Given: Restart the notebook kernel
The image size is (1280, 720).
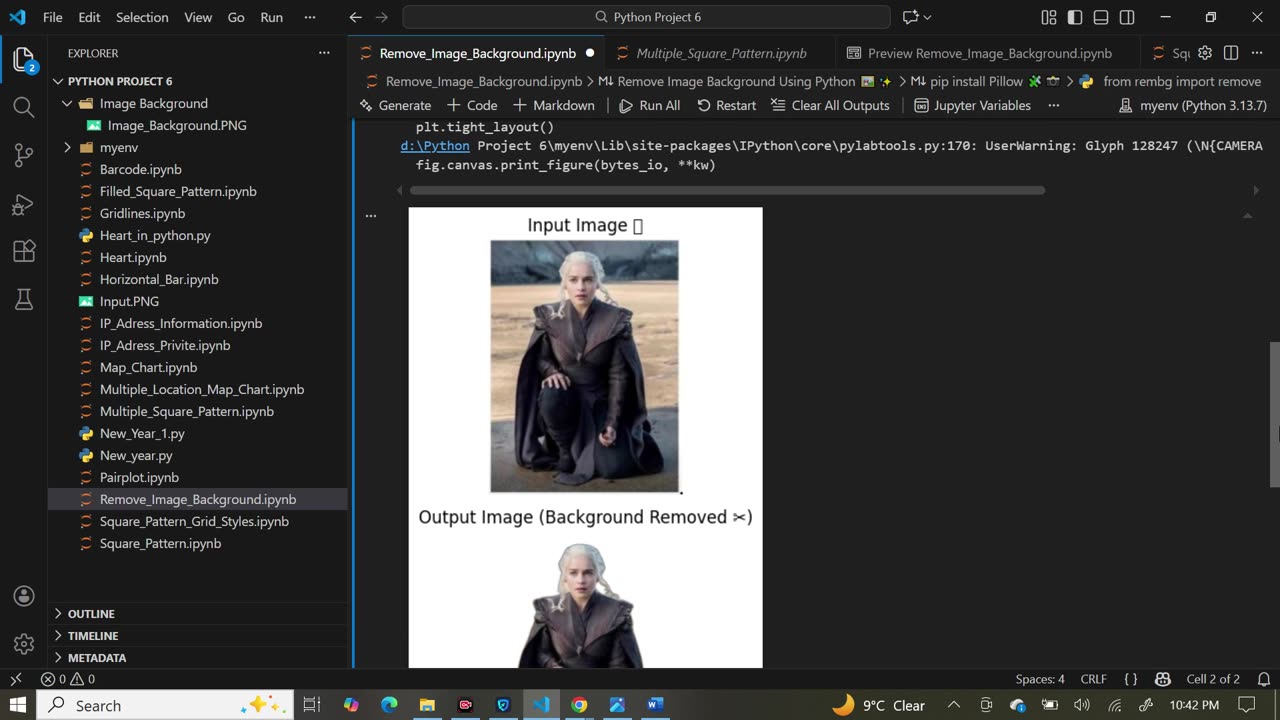Looking at the screenshot, I should [726, 105].
